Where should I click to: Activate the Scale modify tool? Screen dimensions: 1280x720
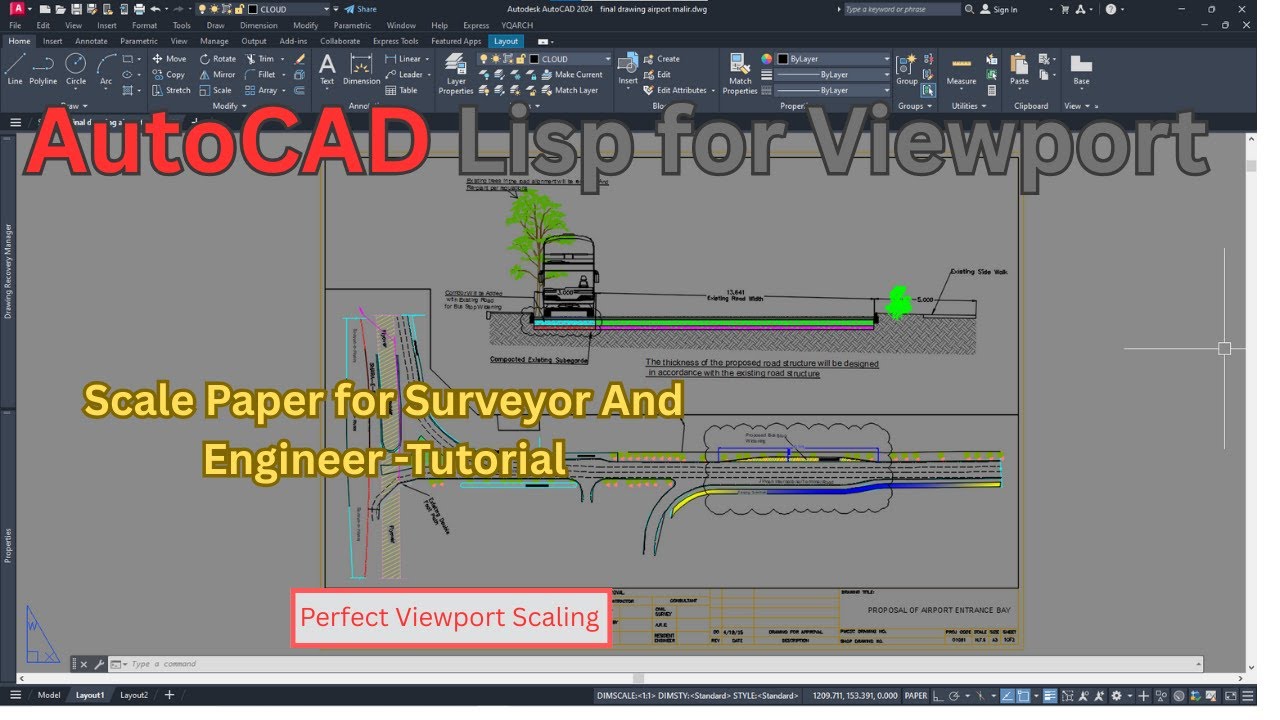click(x=216, y=90)
